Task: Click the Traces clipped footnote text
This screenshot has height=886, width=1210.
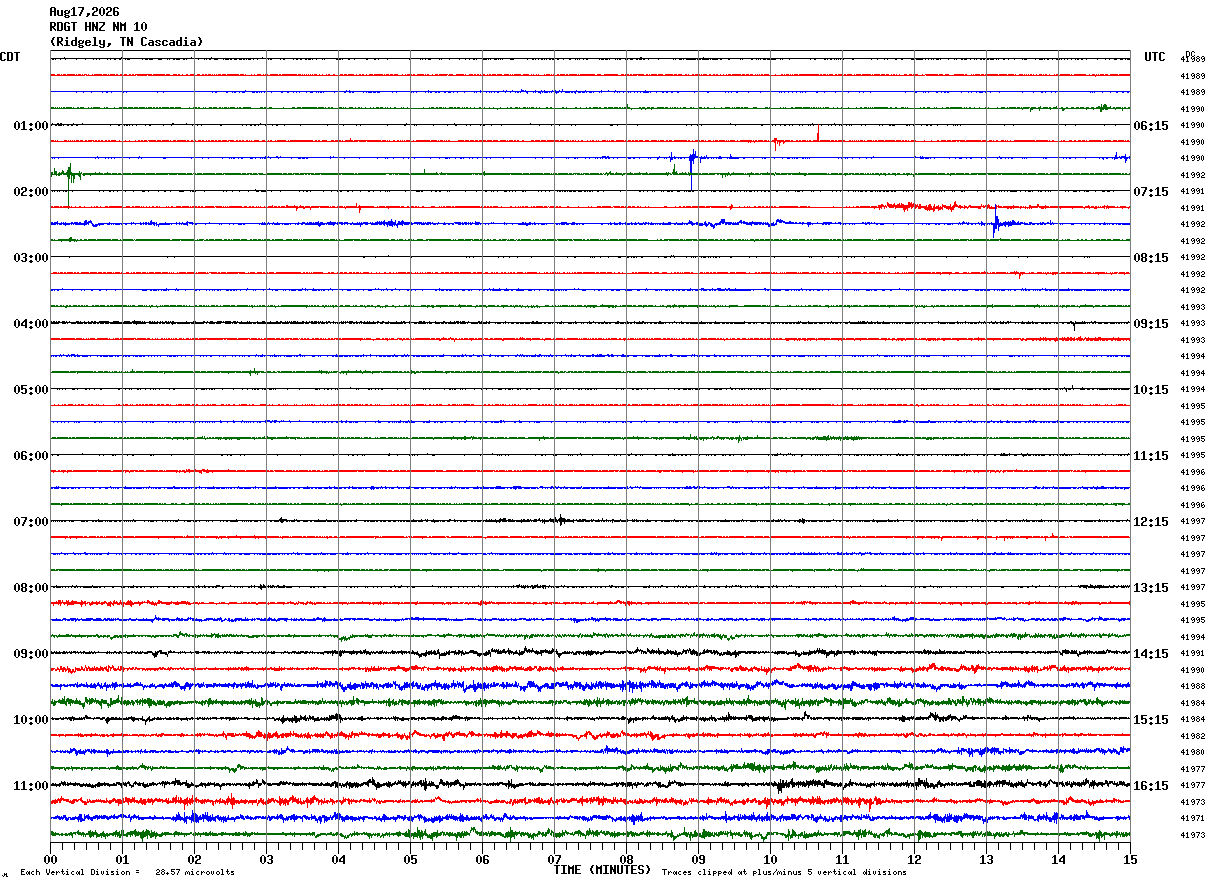Action: click(784, 873)
